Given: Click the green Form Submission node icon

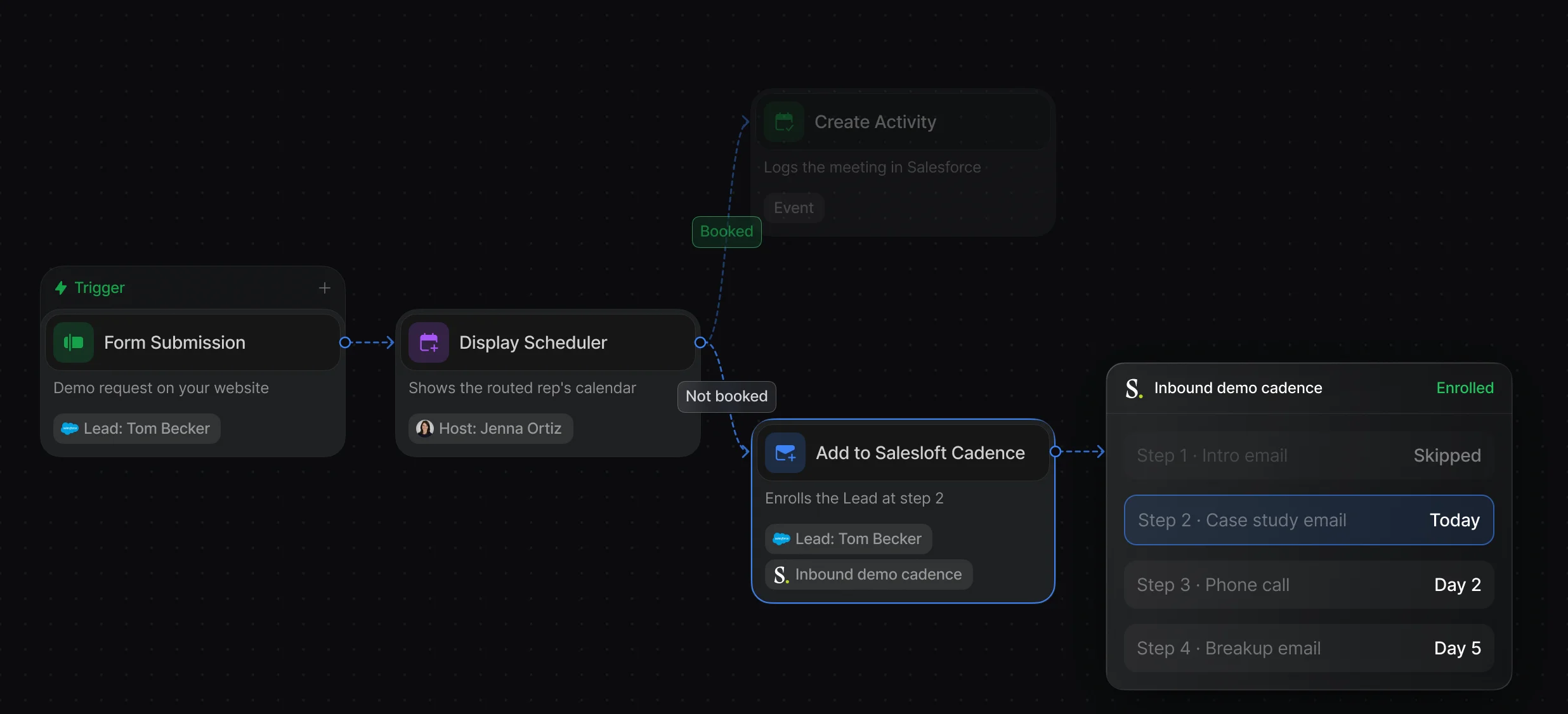Looking at the screenshot, I should (x=74, y=342).
